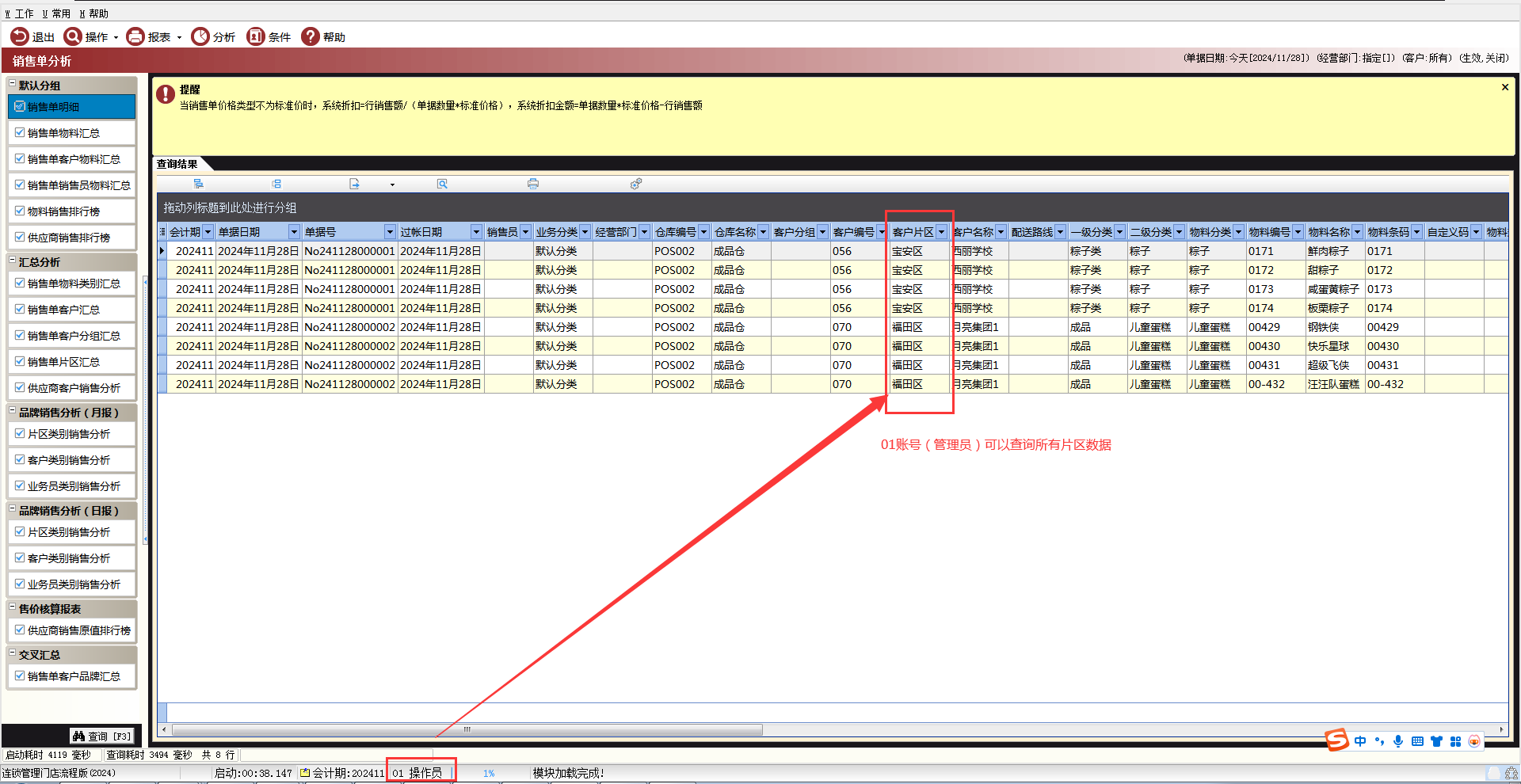Toggle the Sogou 中 Chinese input mode icon
This screenshot has height=784, width=1521.
pos(1360,741)
